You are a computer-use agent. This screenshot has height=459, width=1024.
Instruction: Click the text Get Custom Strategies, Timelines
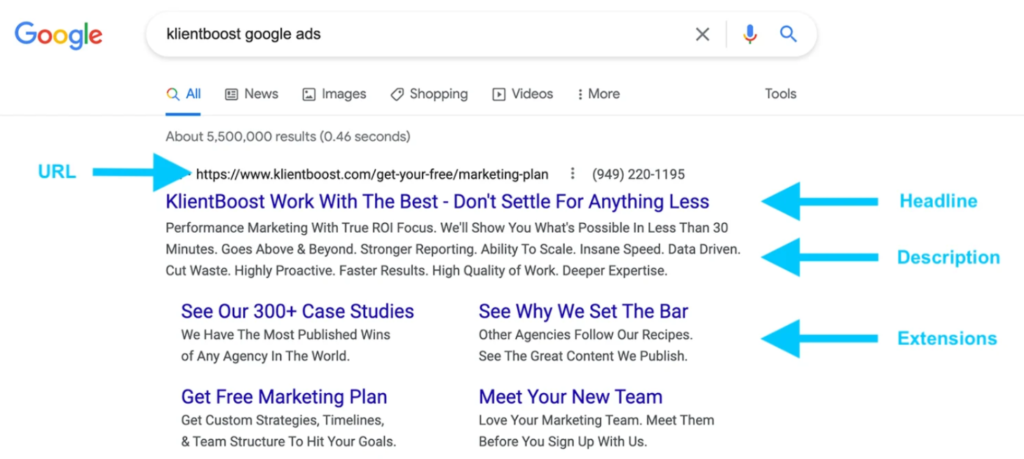click(282, 420)
